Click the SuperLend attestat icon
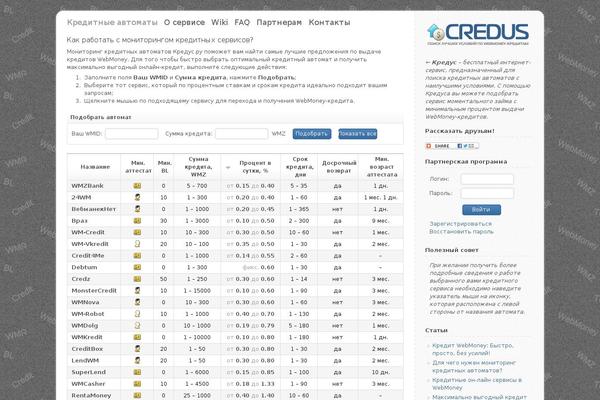Image resolution: width=600 pixels, height=400 pixels. click(137, 372)
